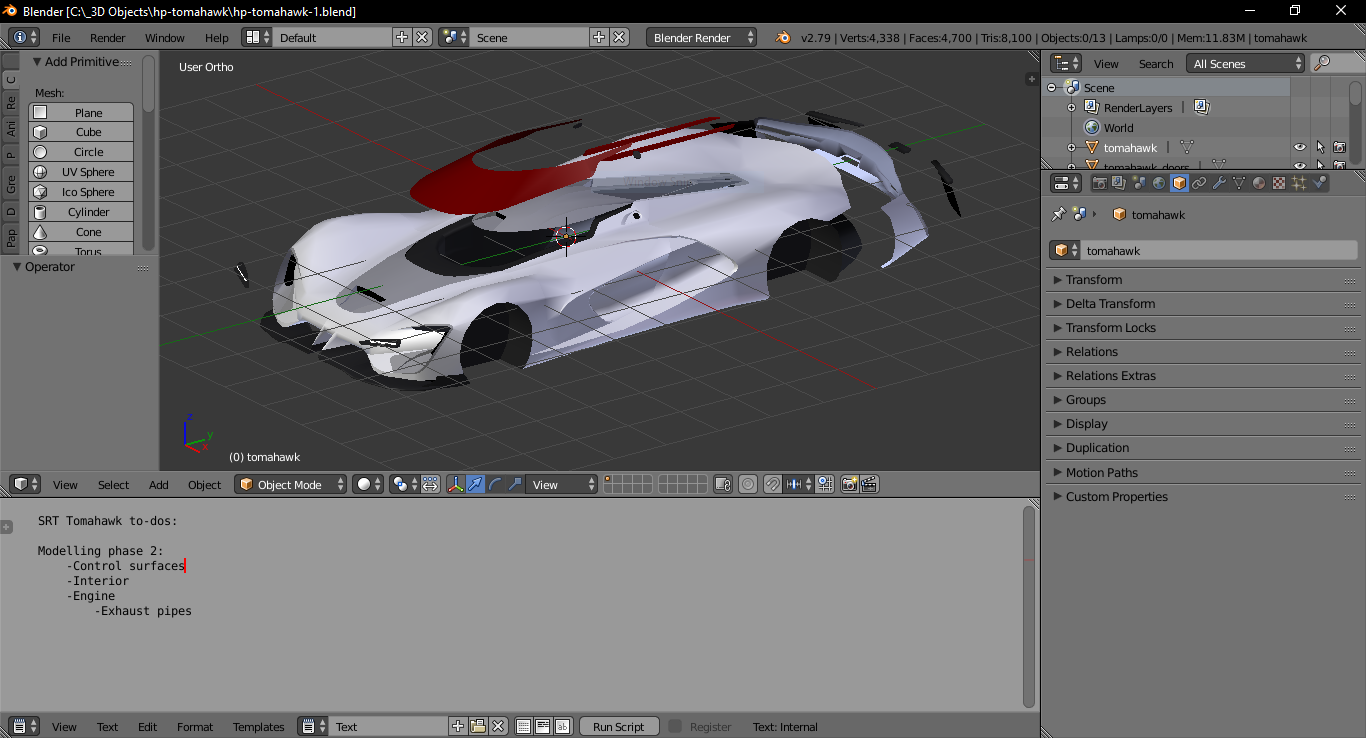This screenshot has width=1366, height=738.
Task: Open the text editor Templates menu
Action: click(x=259, y=726)
